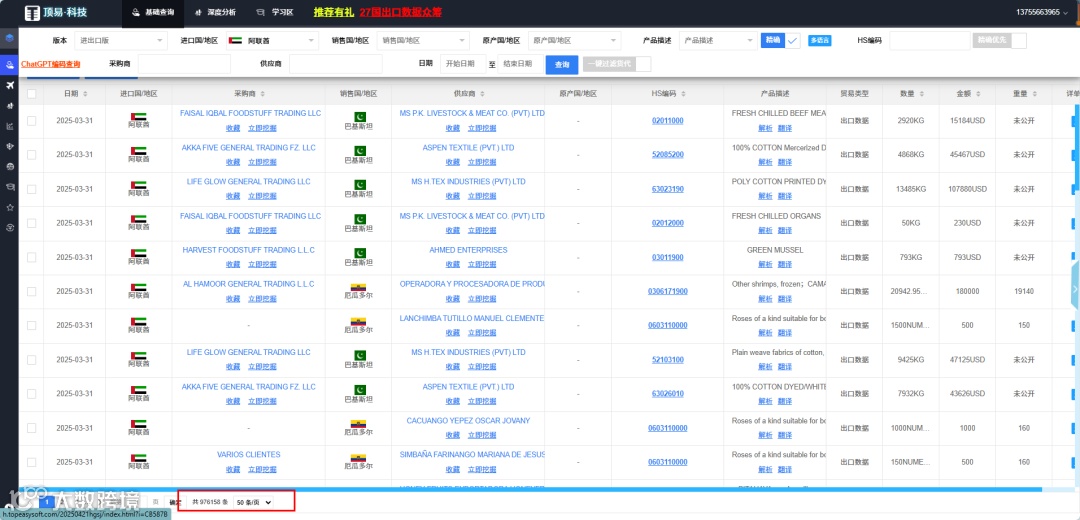
Task: Toggle the 精确 exact-match switch
Action: point(781,41)
